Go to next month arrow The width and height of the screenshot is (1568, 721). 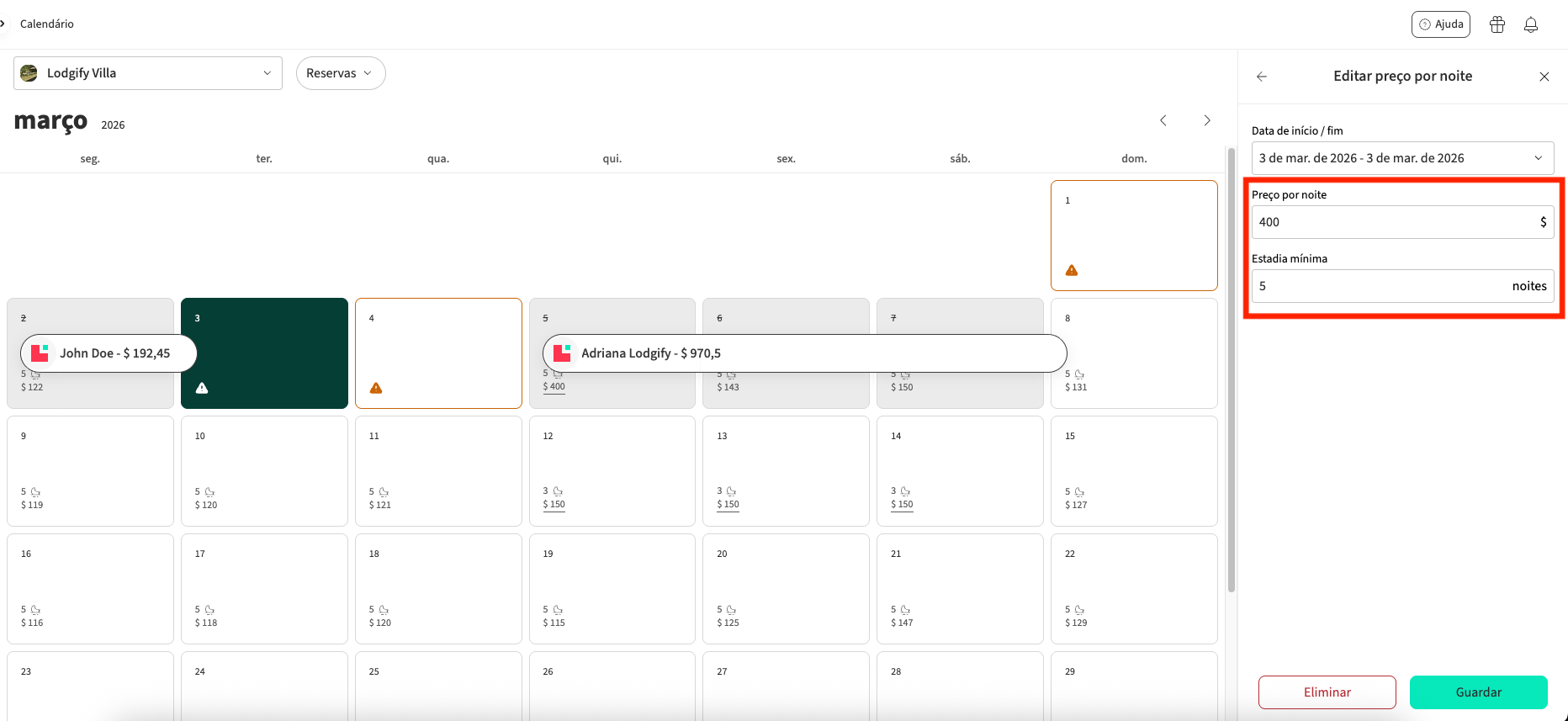pos(1207,121)
